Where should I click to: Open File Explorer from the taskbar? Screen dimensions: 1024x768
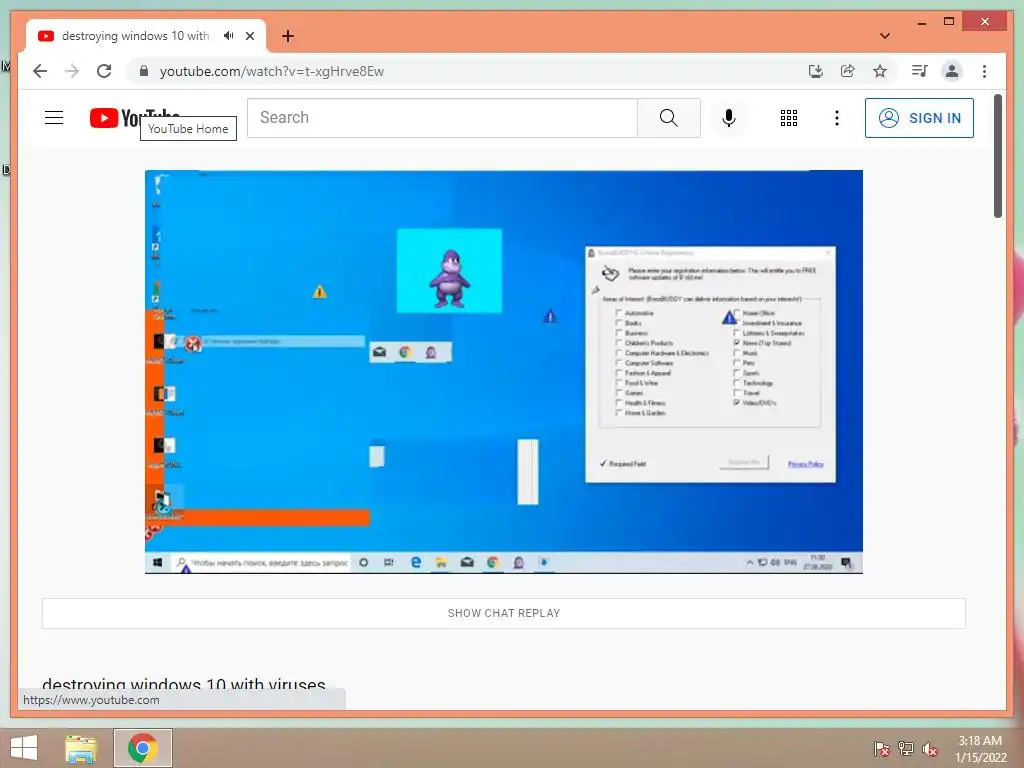(x=81, y=748)
